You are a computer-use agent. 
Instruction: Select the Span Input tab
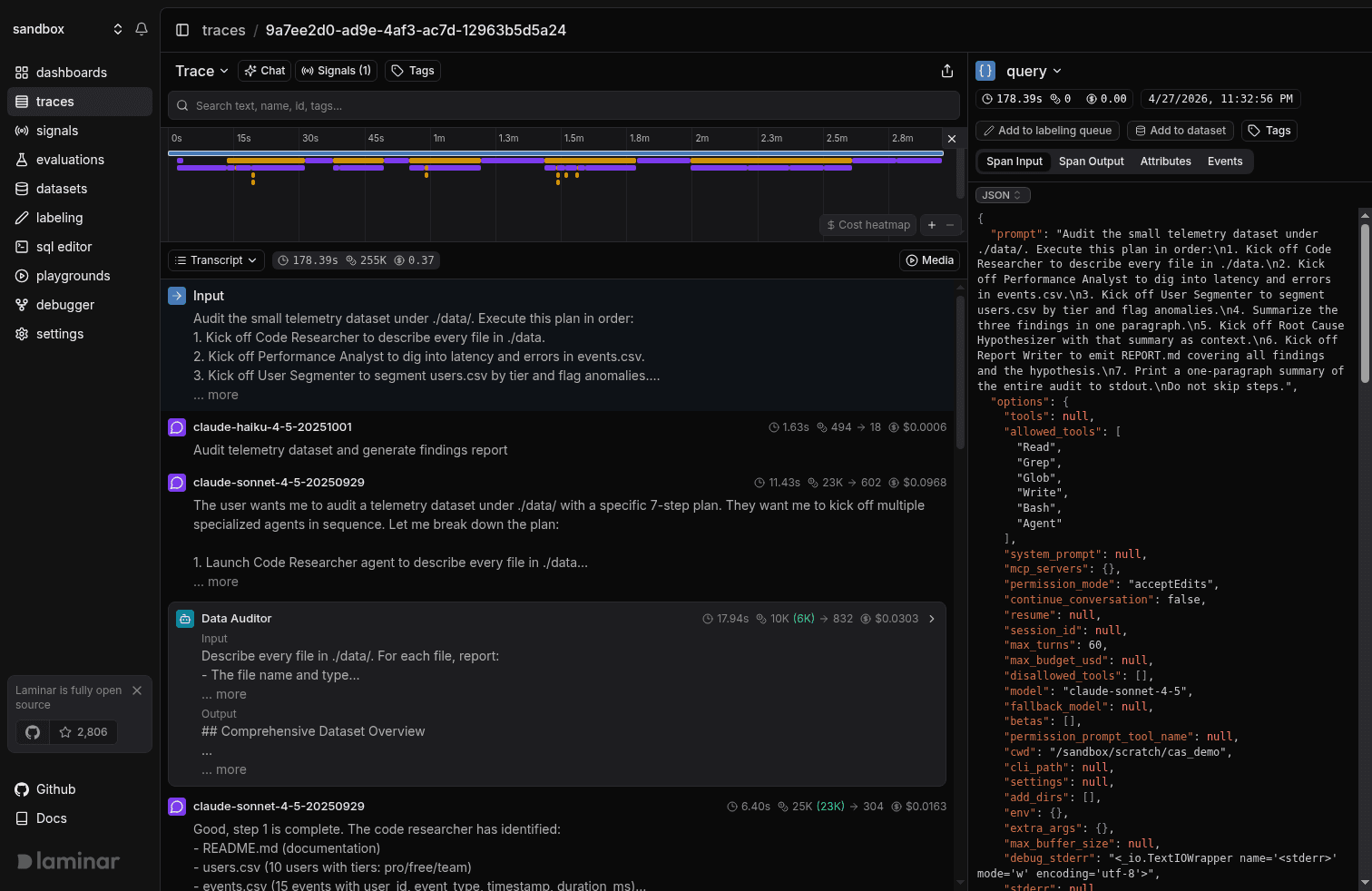click(1014, 162)
